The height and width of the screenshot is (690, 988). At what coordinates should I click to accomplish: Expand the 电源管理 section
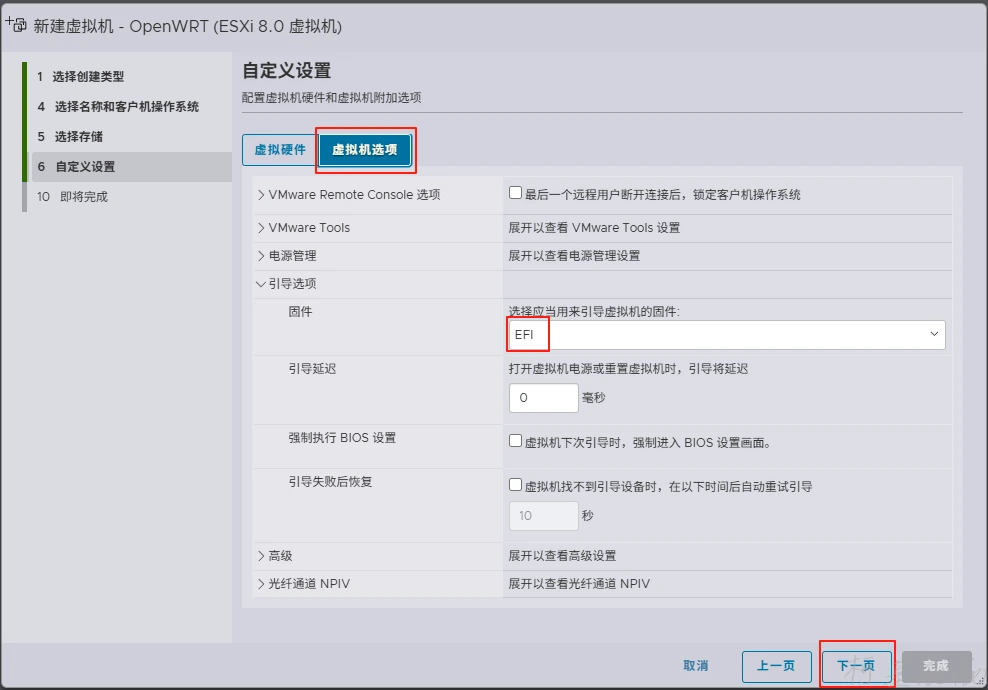pos(262,256)
